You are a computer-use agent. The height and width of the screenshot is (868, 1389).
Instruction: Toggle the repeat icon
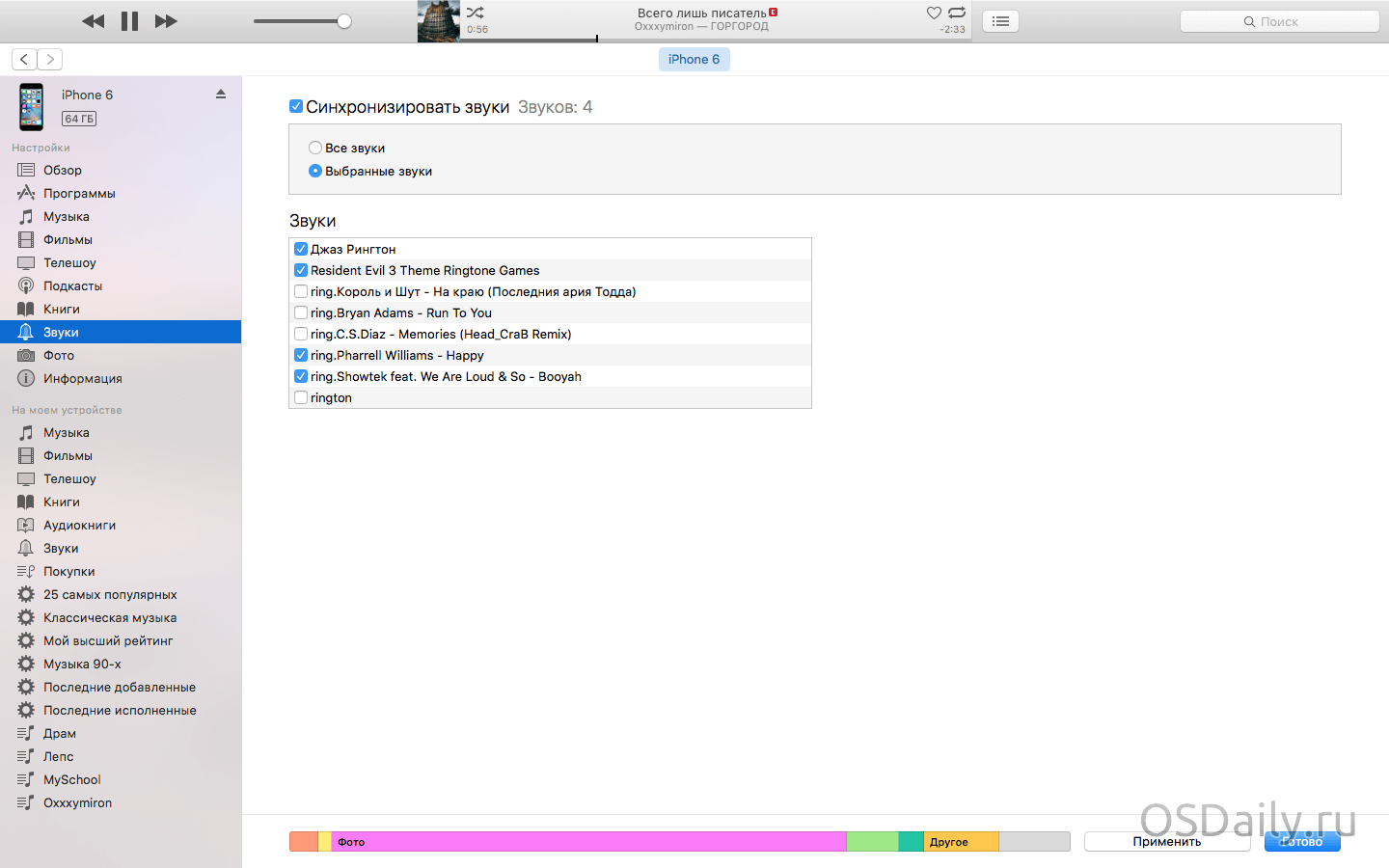pos(957,13)
